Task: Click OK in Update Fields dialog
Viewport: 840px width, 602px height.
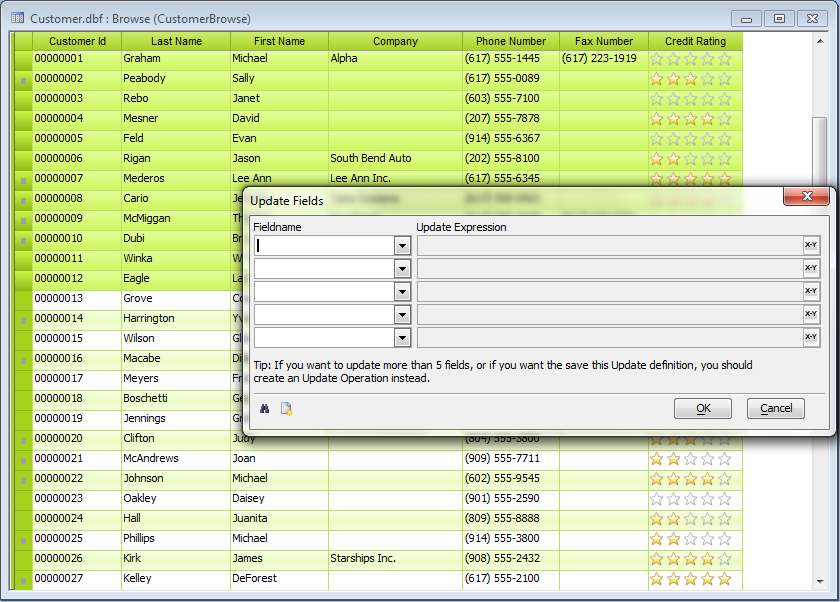Action: [703, 409]
